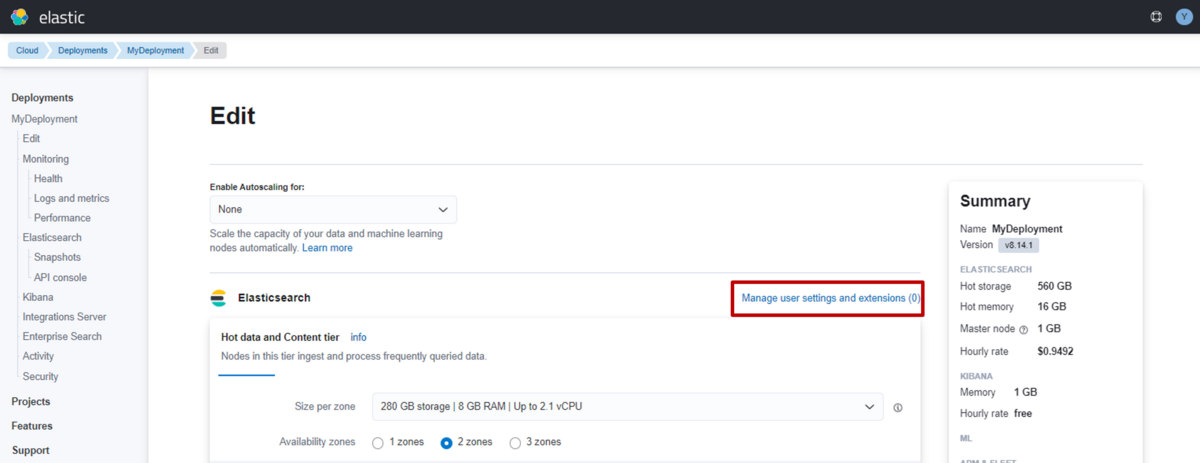Screen dimensions: 1200x463
Task: Open Features in sidebar
Action: click(x=32, y=426)
